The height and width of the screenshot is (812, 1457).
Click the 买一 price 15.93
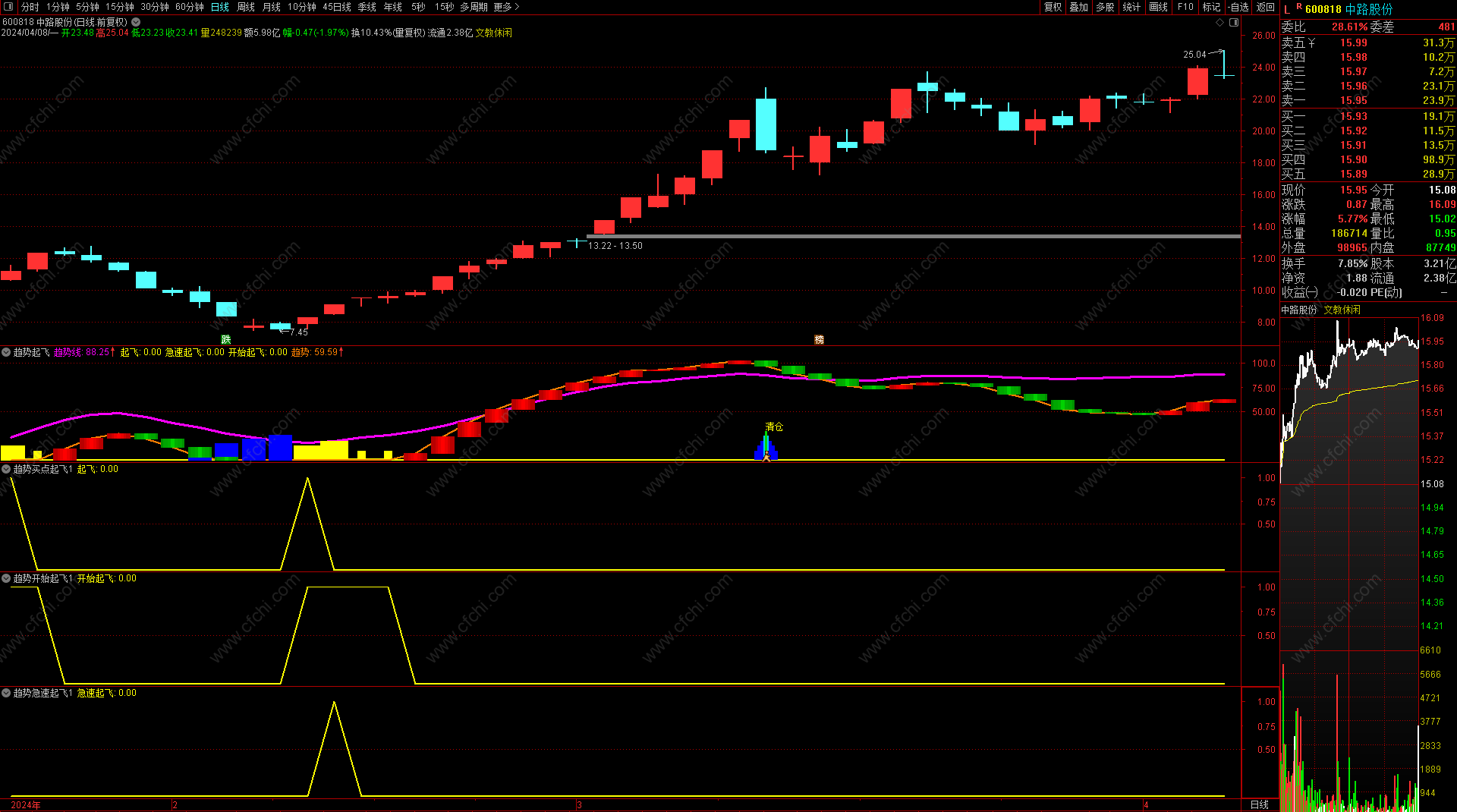click(1354, 117)
